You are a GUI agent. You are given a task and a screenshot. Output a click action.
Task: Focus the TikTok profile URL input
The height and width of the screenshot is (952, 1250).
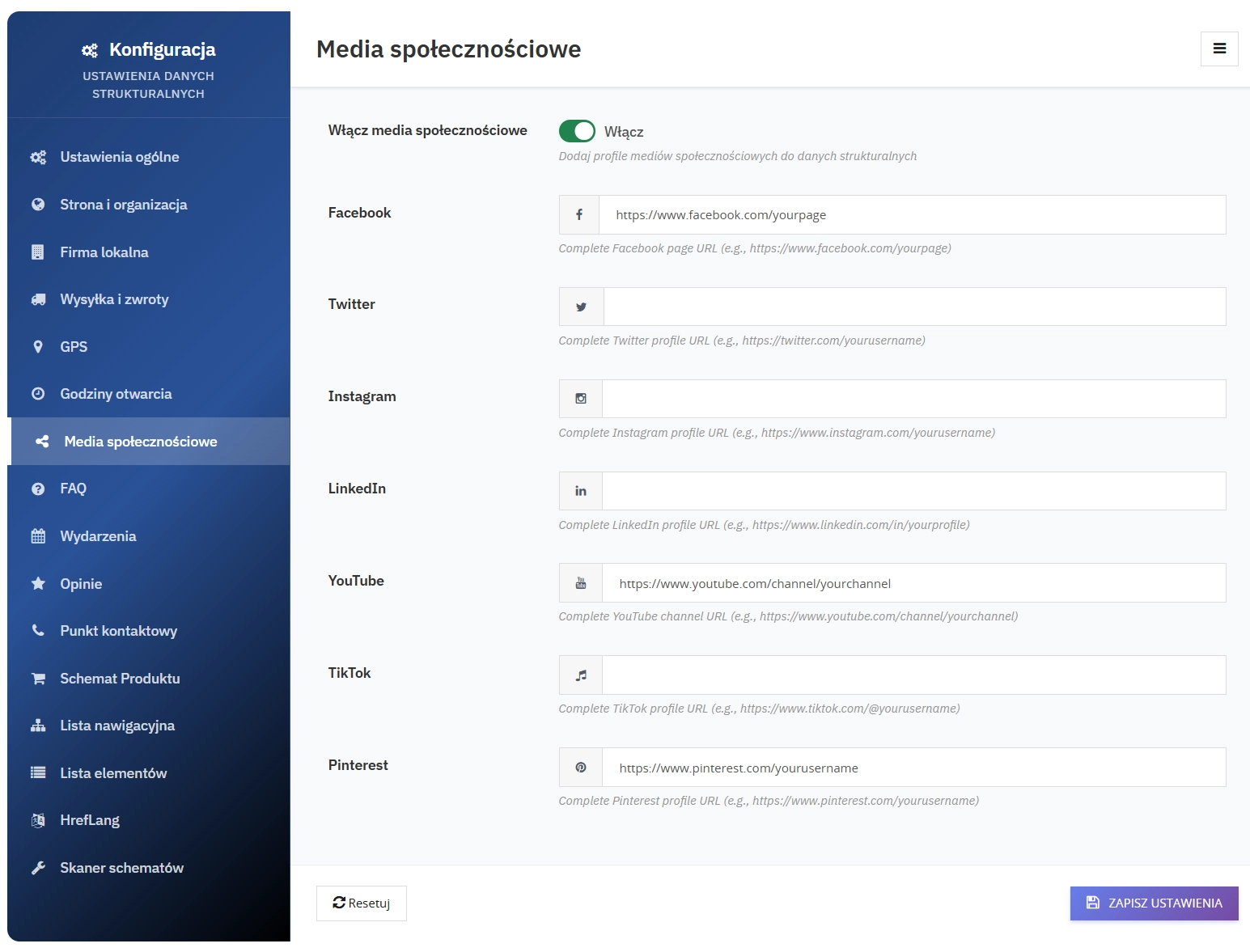913,675
